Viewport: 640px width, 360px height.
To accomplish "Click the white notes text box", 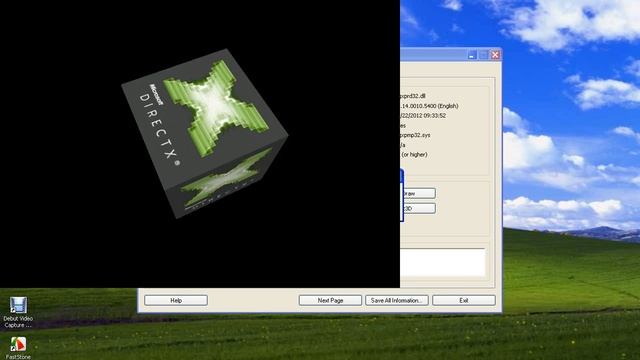I will coord(443,262).
